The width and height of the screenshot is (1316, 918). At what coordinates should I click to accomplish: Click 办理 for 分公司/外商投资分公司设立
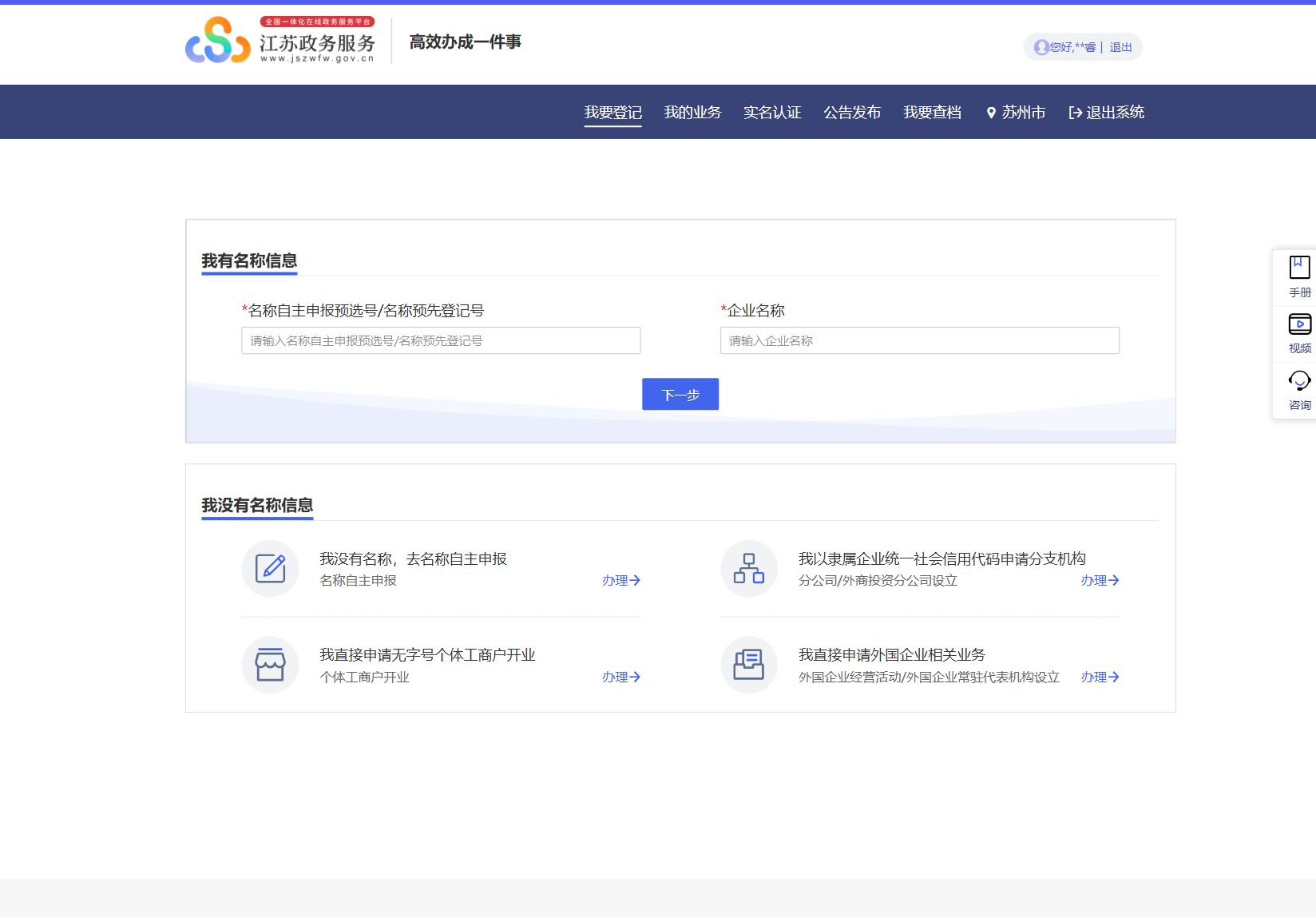tap(1100, 581)
